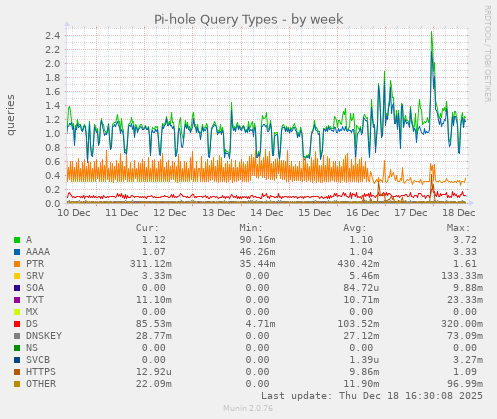Click the SVCB max value '3.27m'

[x=468, y=360]
